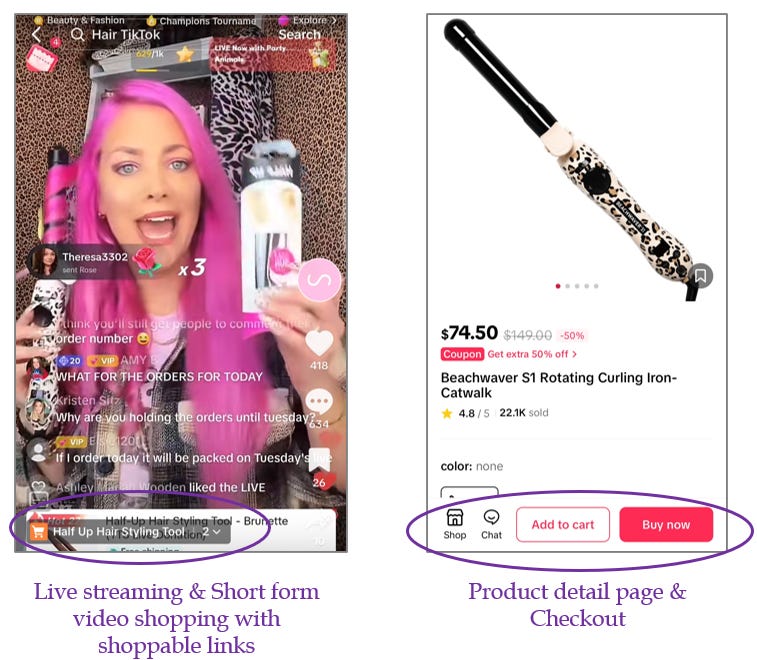Tap the orange shopping cart icon
757x660 pixels.
coord(38,532)
